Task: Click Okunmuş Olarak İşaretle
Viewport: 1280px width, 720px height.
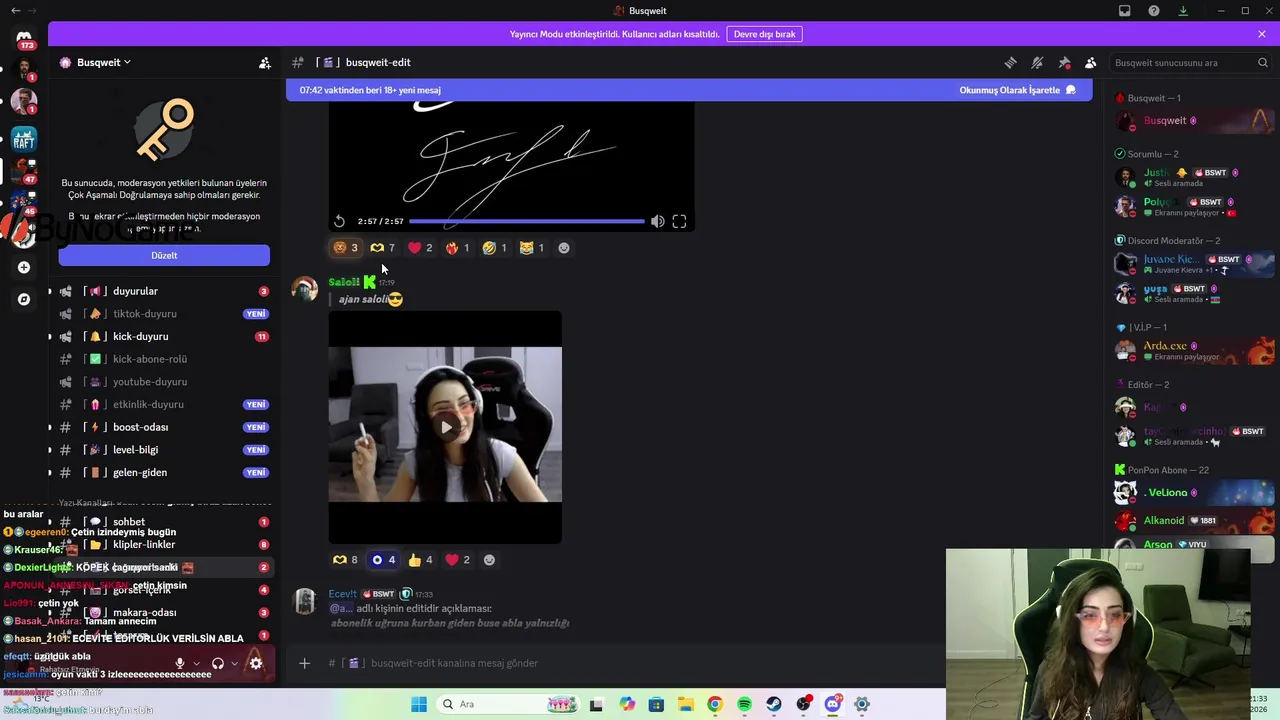Action: [1017, 90]
